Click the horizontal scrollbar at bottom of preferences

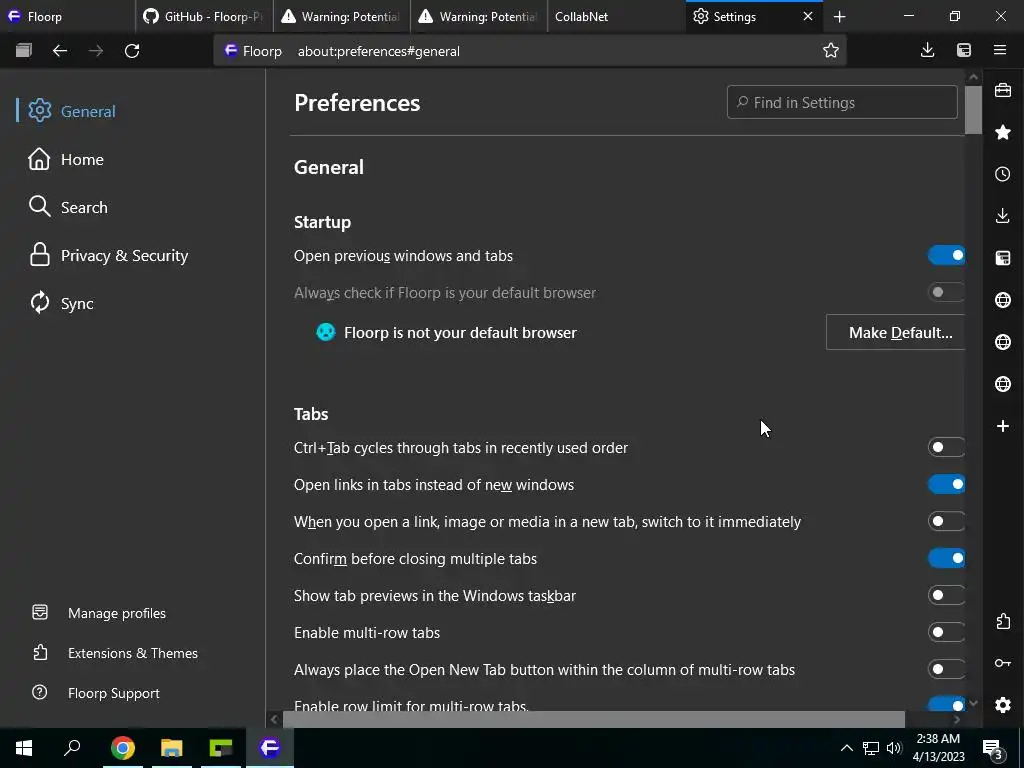coord(594,719)
